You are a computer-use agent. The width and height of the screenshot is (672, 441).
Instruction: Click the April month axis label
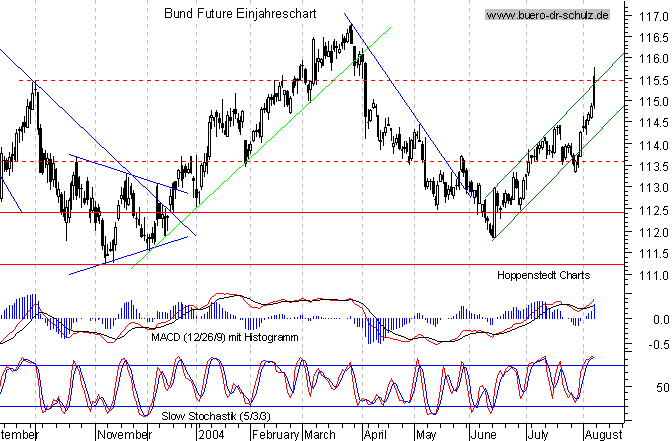tap(374, 435)
